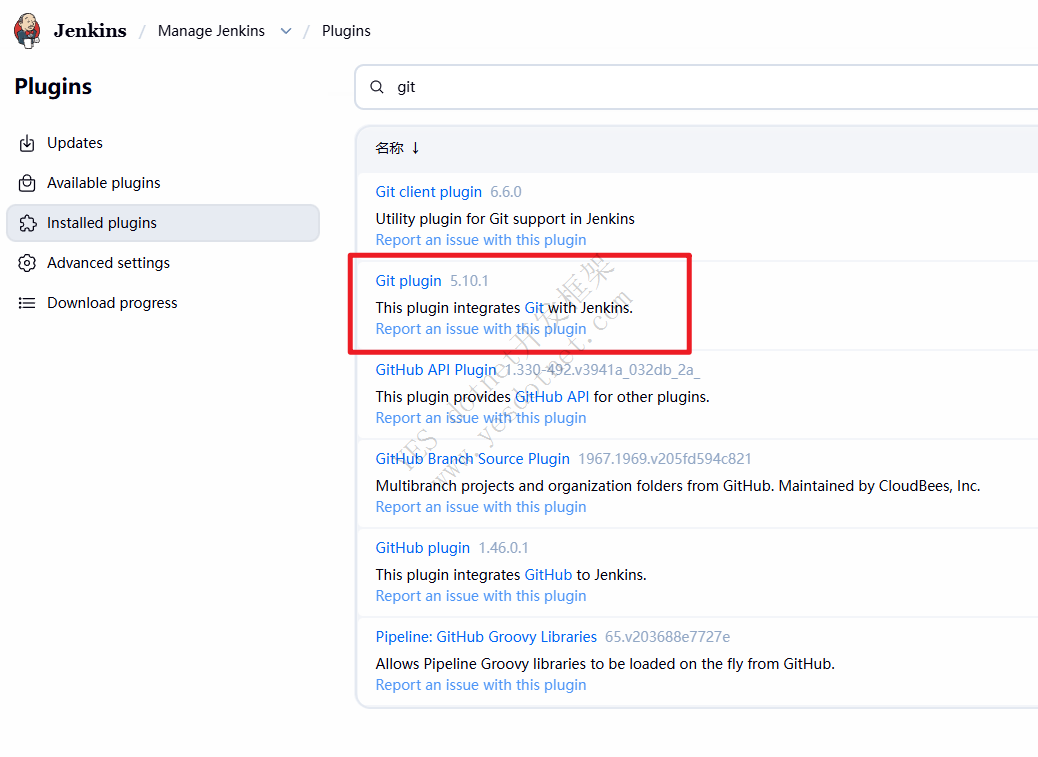Open GitHub Branch Source Plugin link
Viewport: 1038px width, 757px height.
coord(473,459)
